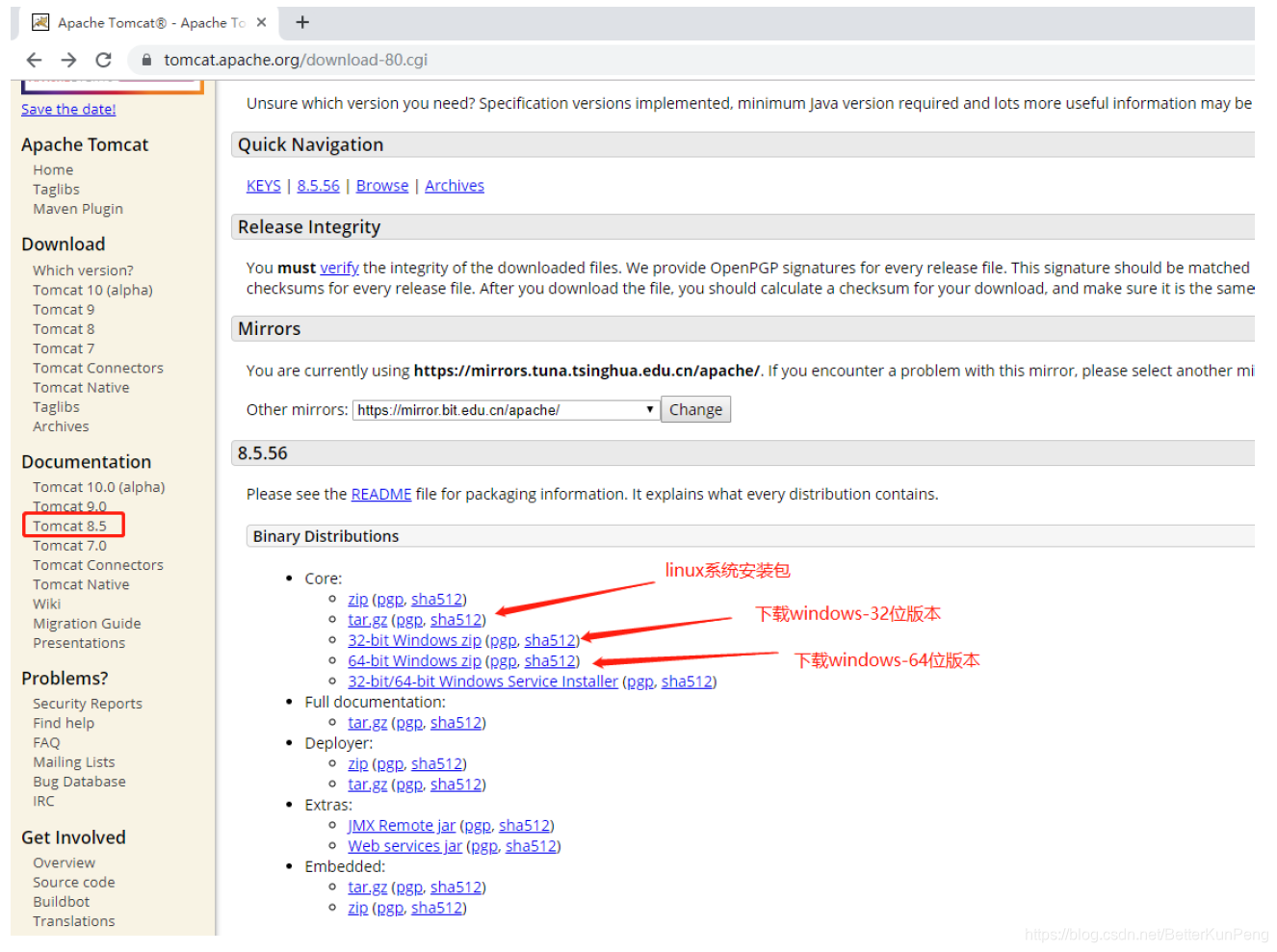This screenshot has height=952, width=1277.
Task: Open sha512 for the 64-bit Windows zip
Action: [550, 661]
